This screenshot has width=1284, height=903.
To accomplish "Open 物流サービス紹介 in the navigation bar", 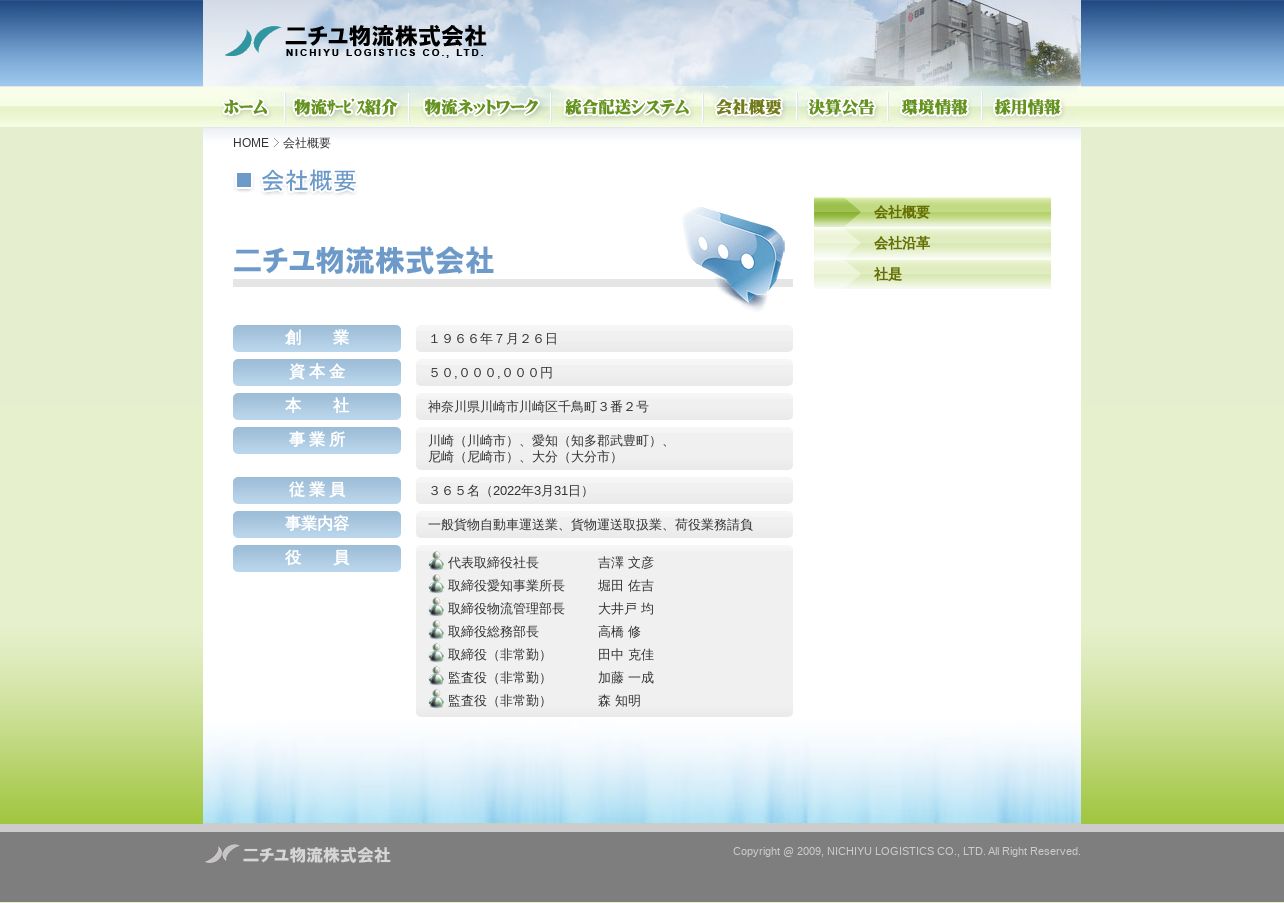I will (347, 107).
